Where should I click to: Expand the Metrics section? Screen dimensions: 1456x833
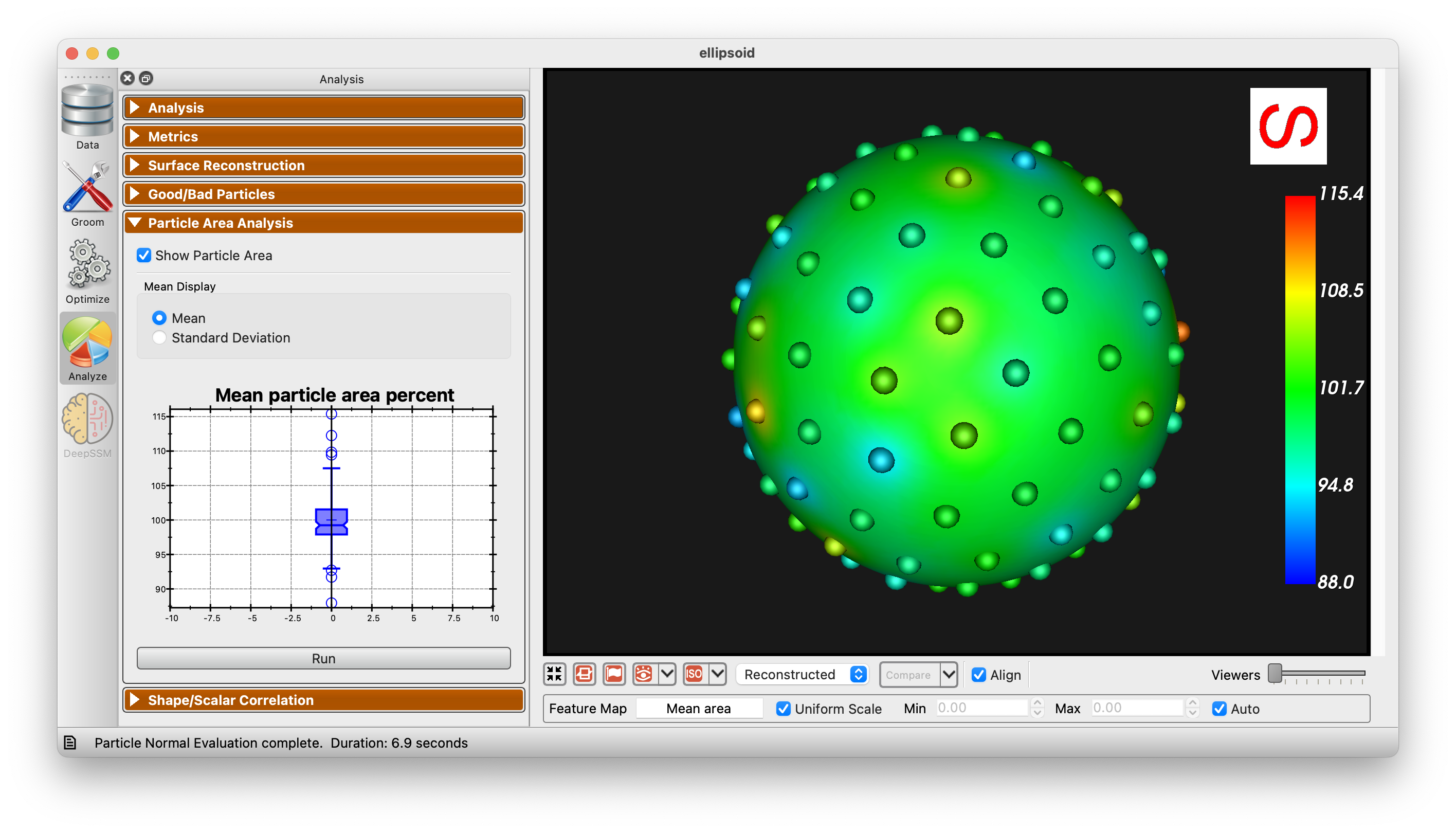click(324, 136)
